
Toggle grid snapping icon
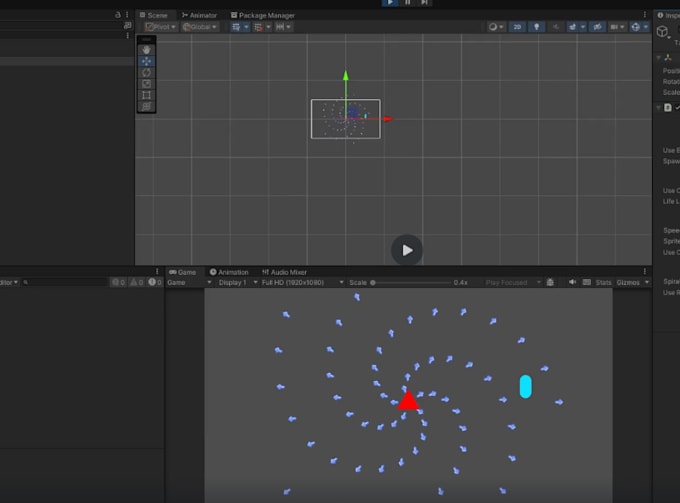258,27
